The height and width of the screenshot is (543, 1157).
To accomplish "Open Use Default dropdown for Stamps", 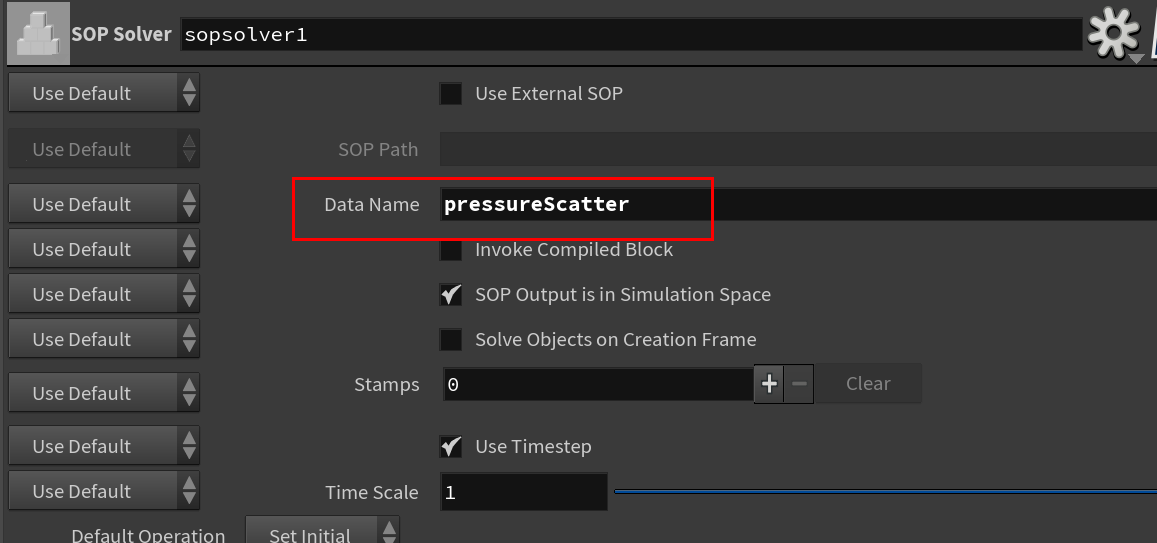I will [104, 392].
